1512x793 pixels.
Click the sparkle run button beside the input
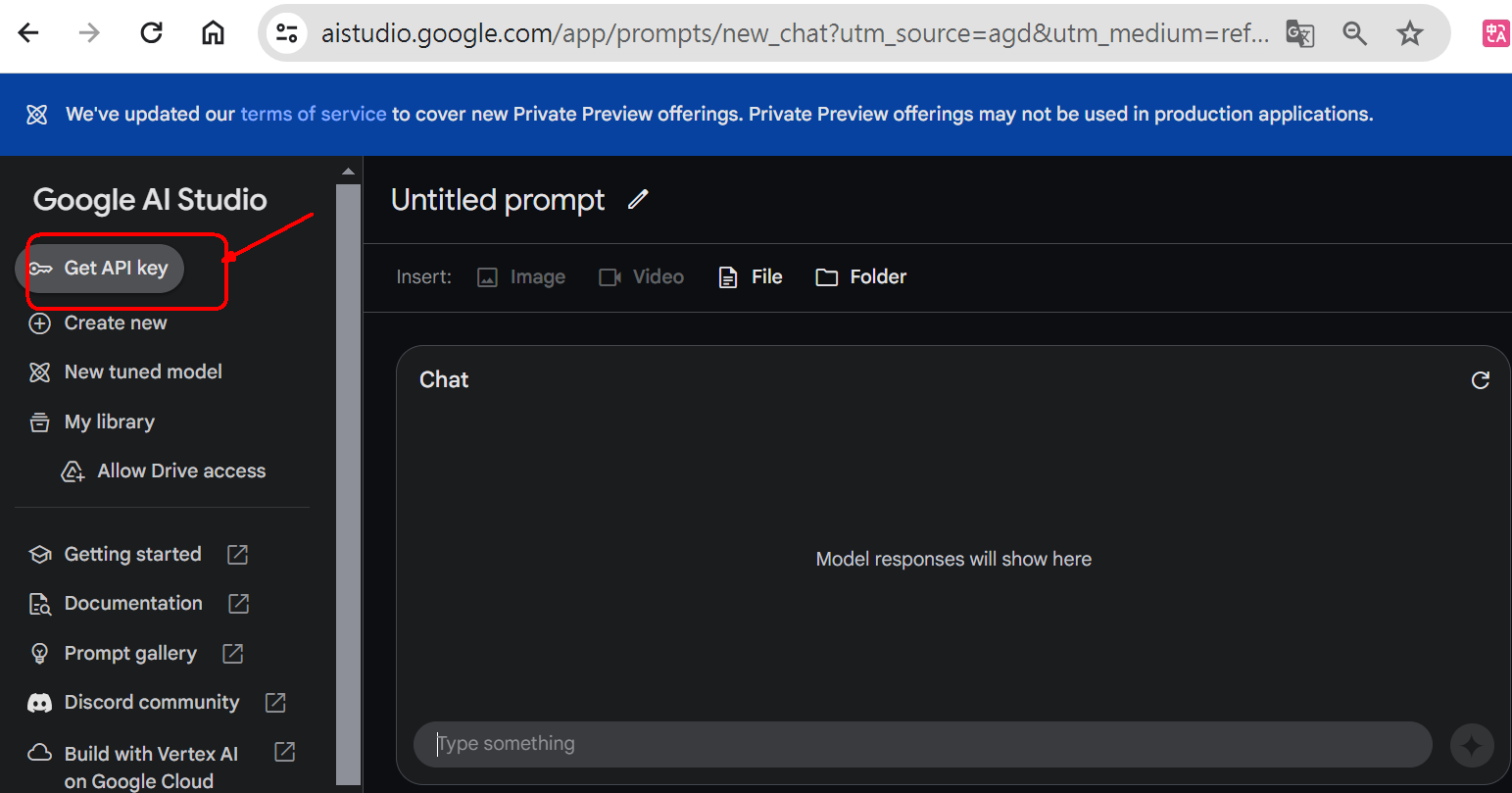coord(1472,745)
